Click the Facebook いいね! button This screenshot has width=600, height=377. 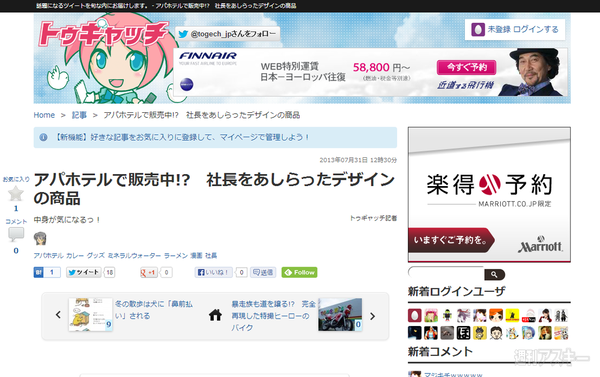[x=214, y=273]
